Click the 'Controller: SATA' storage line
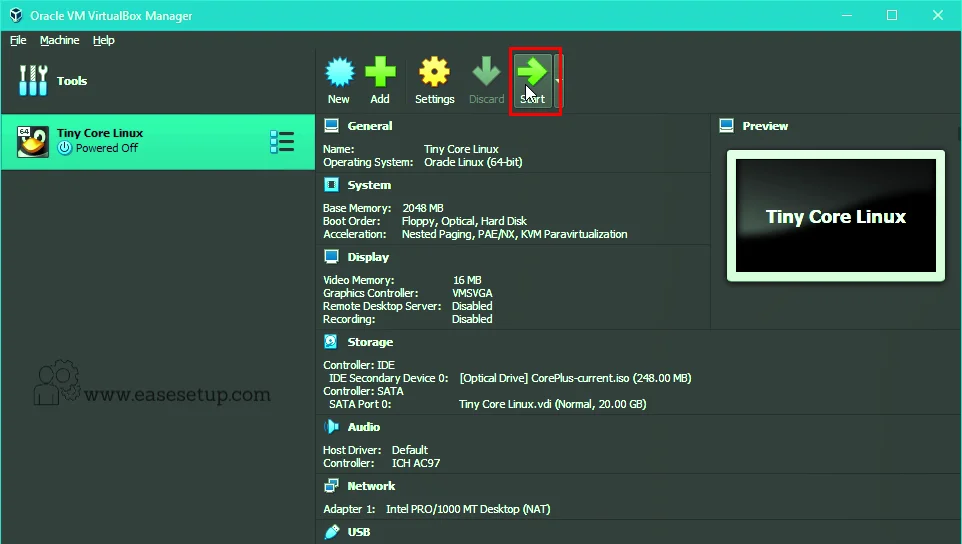 coord(363,391)
